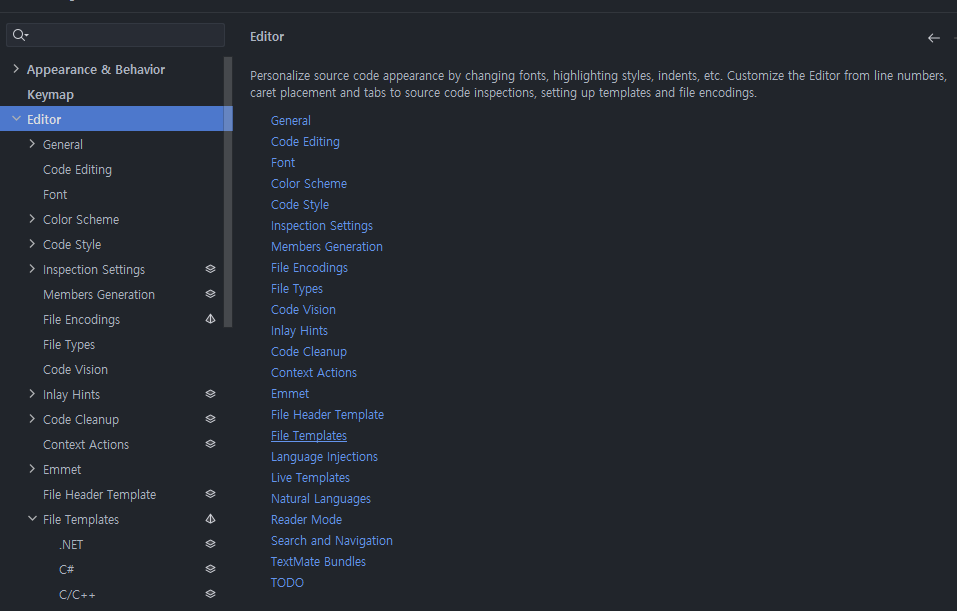This screenshot has height=611, width=957.
Task: Open the Natural Languages link
Action: click(x=320, y=499)
